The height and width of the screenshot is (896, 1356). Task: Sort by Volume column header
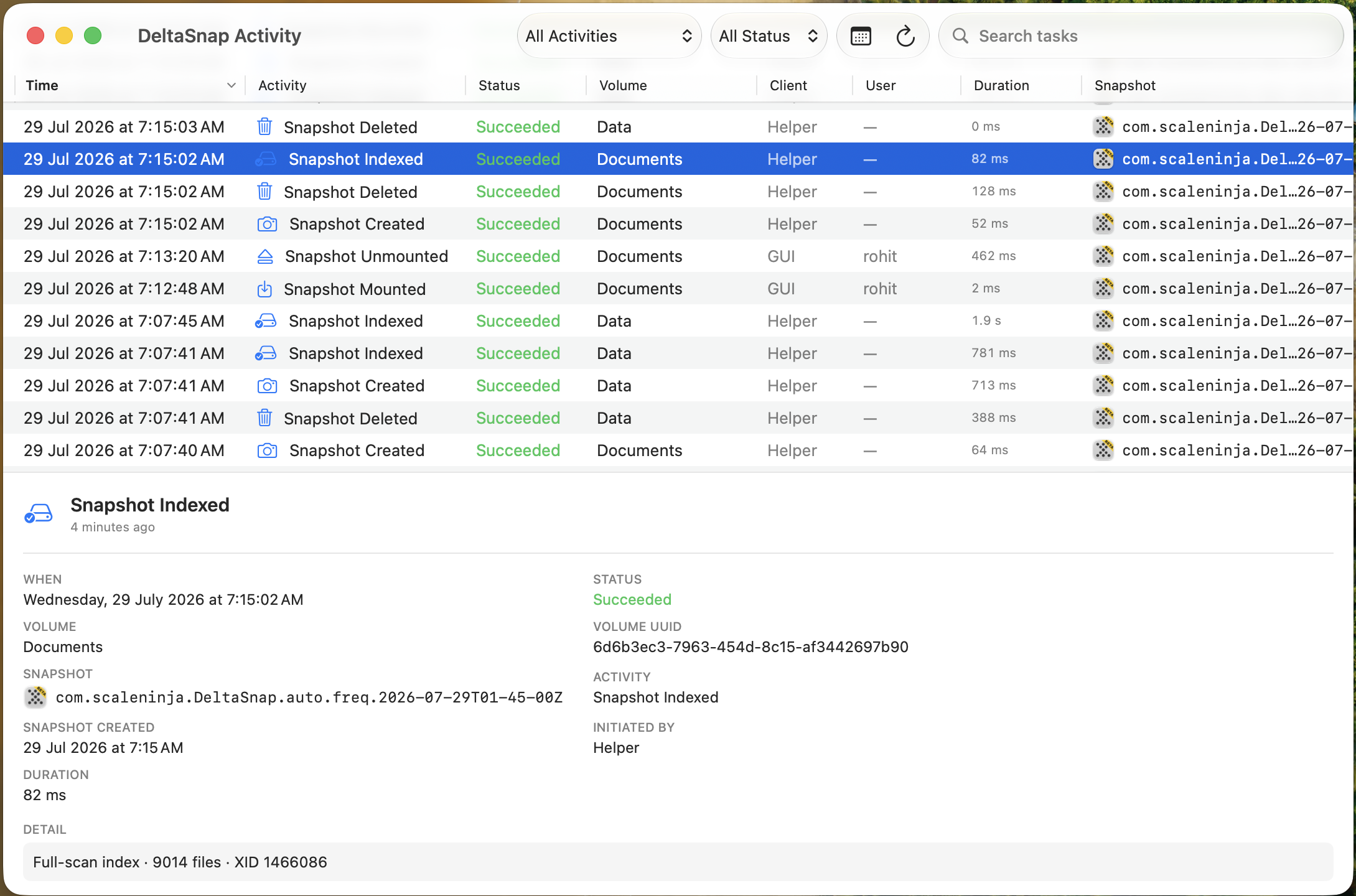671,86
